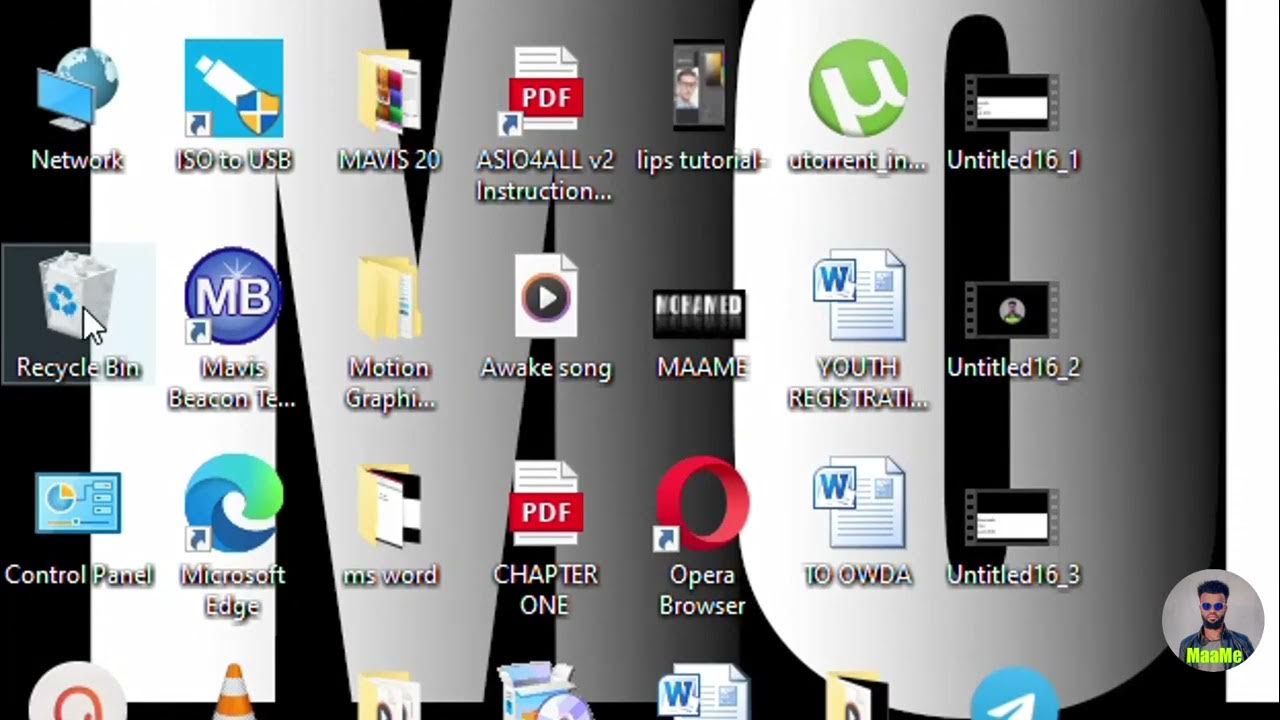Click the "Untitled16_2" file name text
1280x720 pixels.
(x=1013, y=368)
